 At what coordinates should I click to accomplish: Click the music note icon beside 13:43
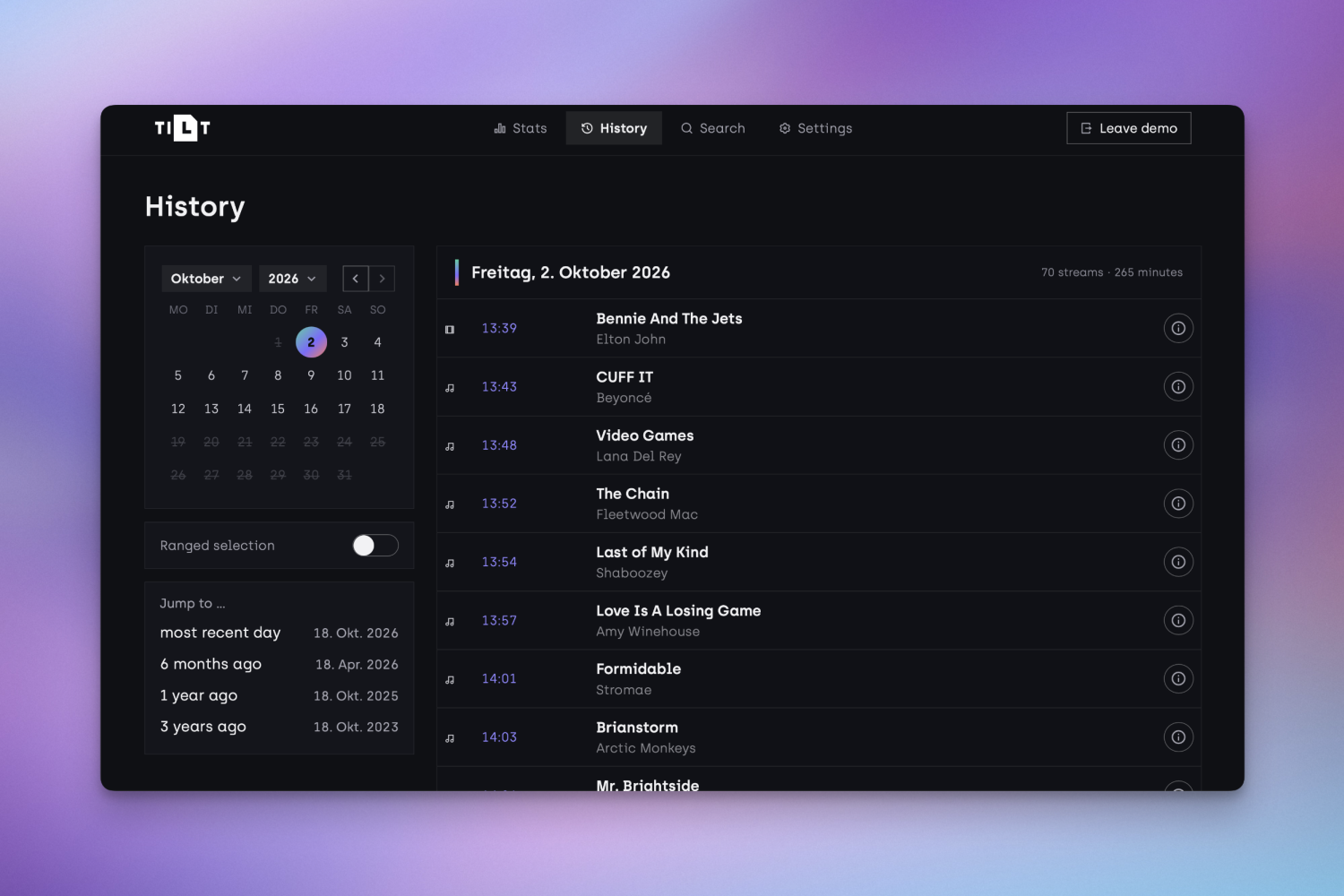[x=450, y=388]
